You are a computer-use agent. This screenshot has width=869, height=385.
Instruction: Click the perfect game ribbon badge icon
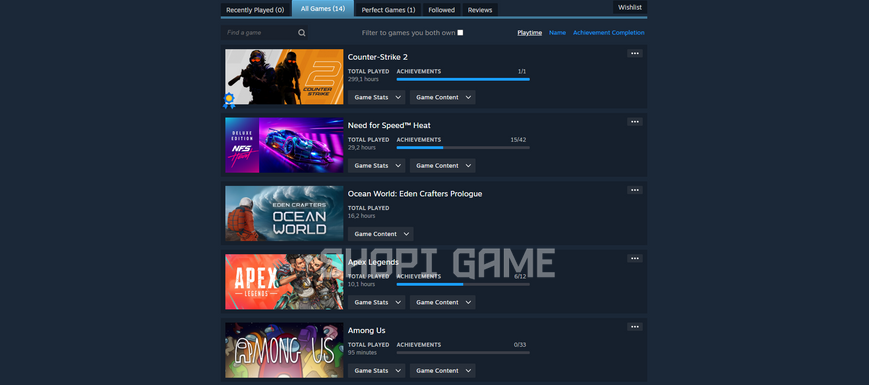229,100
